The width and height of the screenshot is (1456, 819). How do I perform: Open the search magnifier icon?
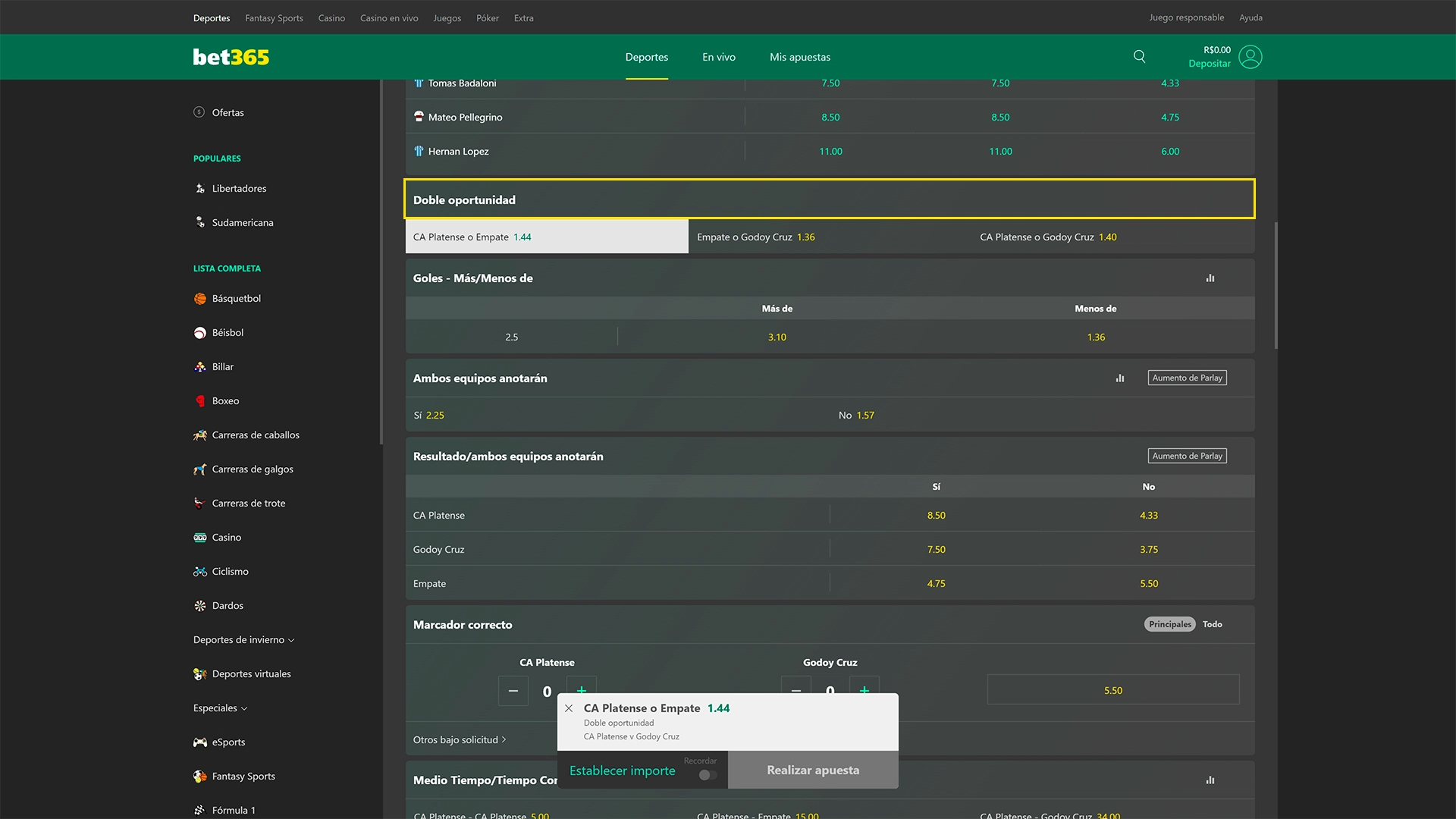pos(1139,56)
